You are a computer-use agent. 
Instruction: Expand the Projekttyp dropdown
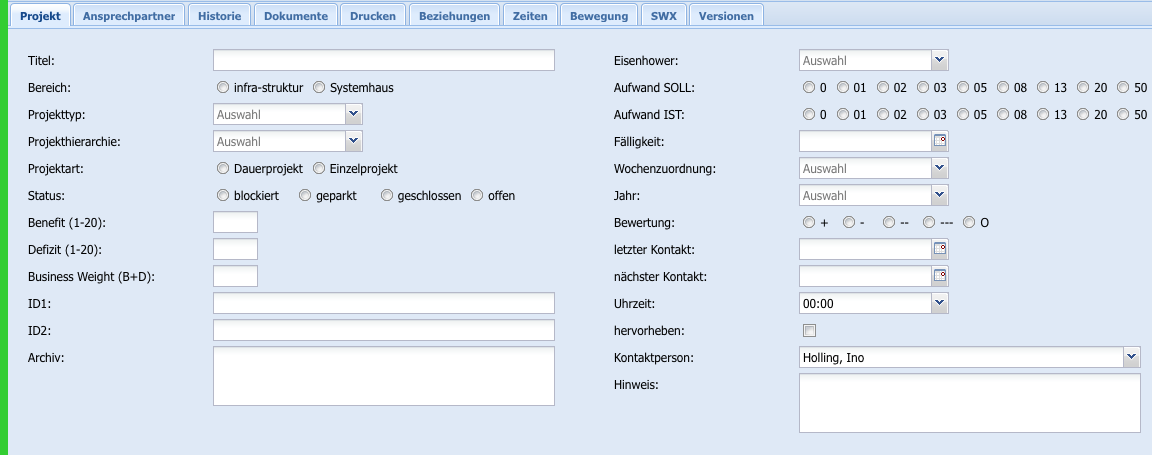(354, 115)
